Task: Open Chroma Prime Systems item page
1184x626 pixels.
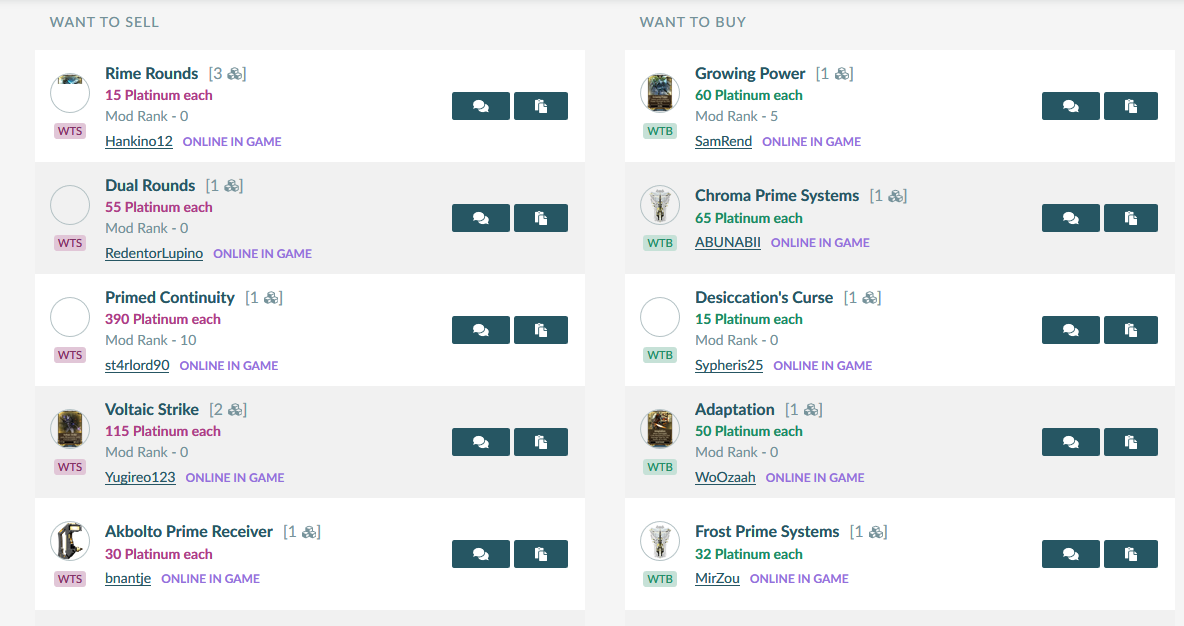Action: pos(777,196)
